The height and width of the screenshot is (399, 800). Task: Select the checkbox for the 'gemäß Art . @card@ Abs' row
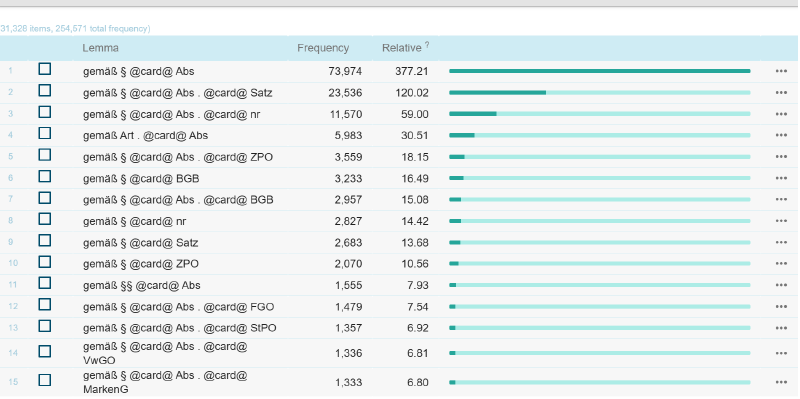click(45, 133)
